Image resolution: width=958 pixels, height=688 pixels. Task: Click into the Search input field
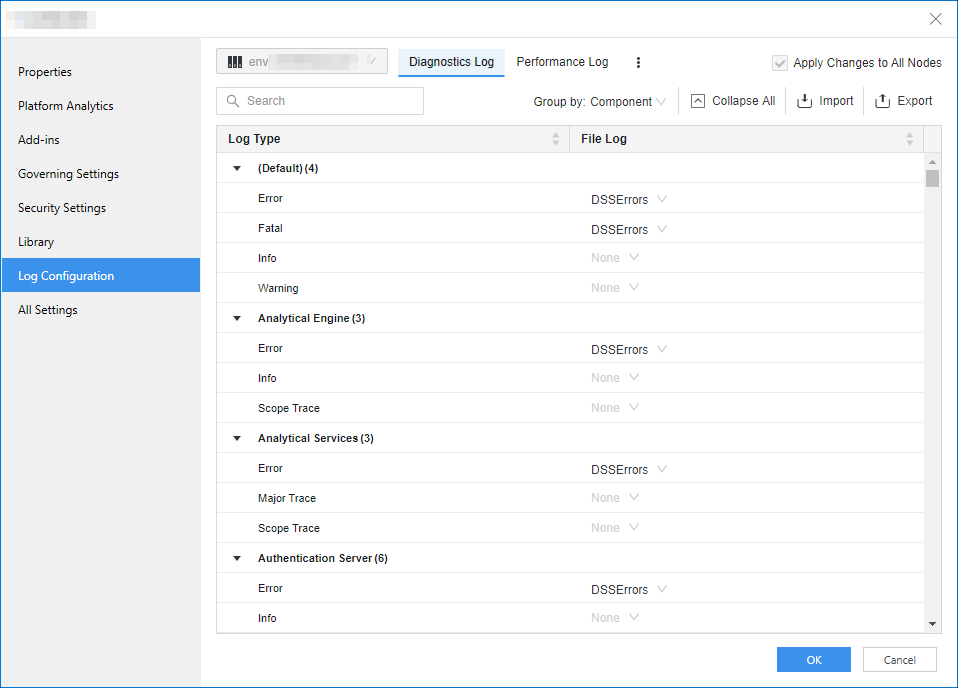click(330, 101)
